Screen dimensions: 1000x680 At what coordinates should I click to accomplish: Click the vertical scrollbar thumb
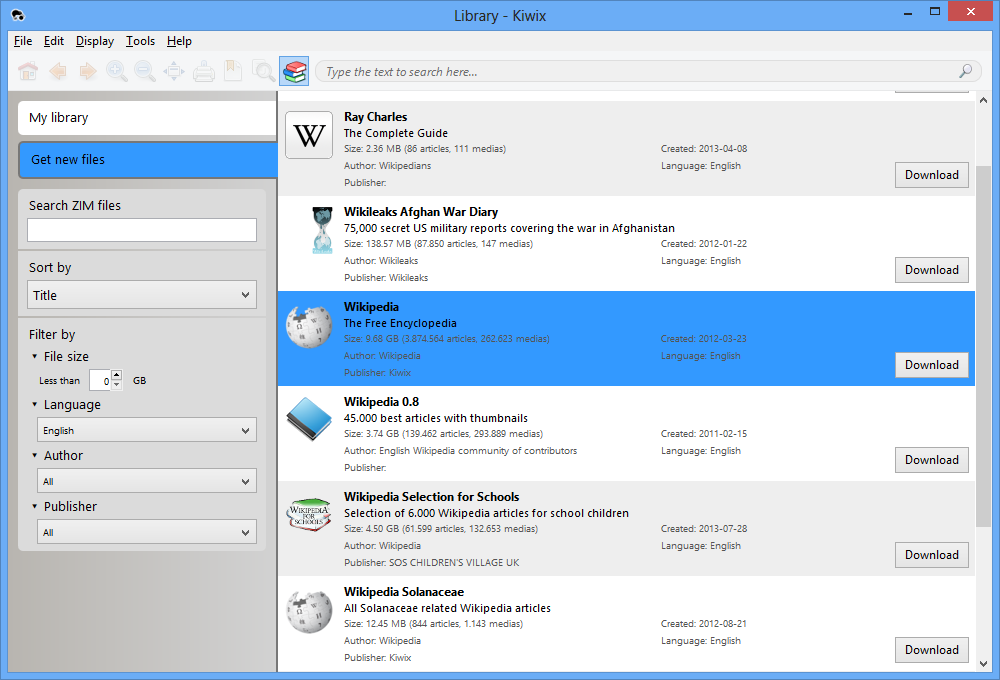coord(983,346)
